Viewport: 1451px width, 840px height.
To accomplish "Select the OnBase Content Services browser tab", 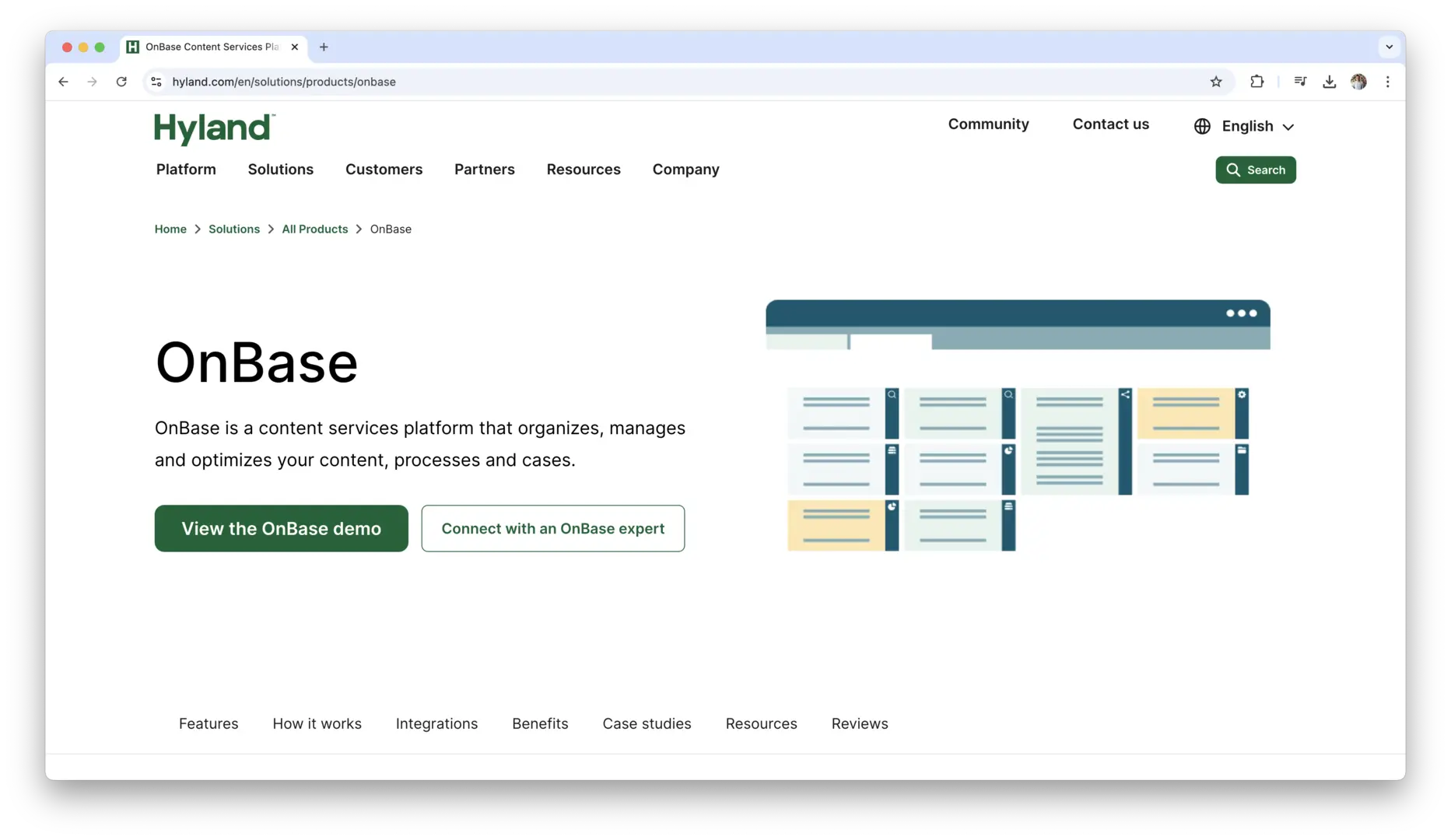I will click(213, 47).
